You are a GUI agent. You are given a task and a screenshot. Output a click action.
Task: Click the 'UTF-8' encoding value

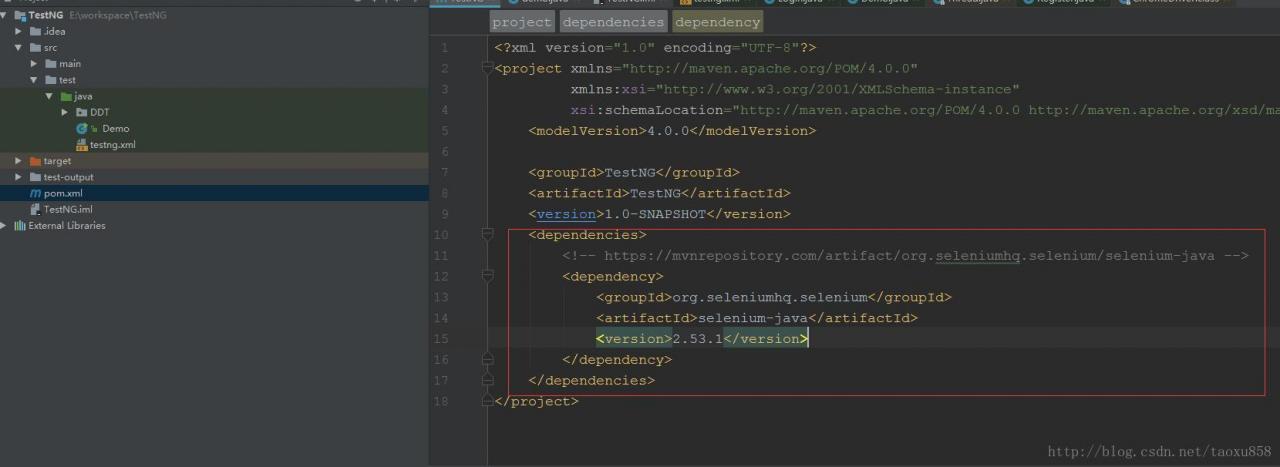(769, 47)
